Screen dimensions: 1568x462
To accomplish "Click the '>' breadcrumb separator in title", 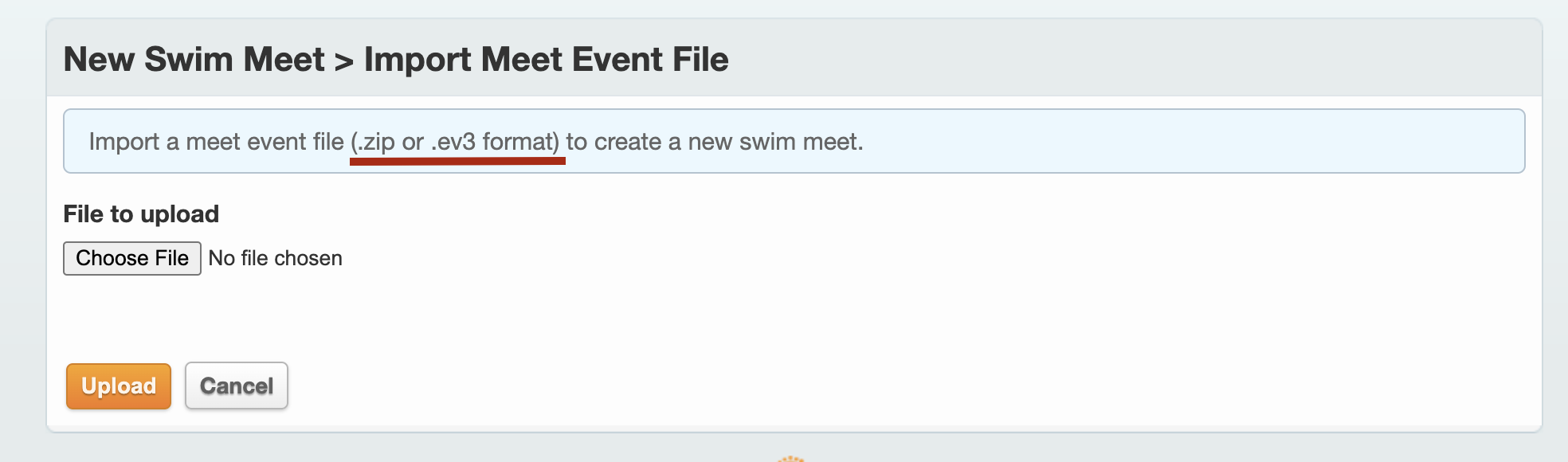I will coord(343,61).
